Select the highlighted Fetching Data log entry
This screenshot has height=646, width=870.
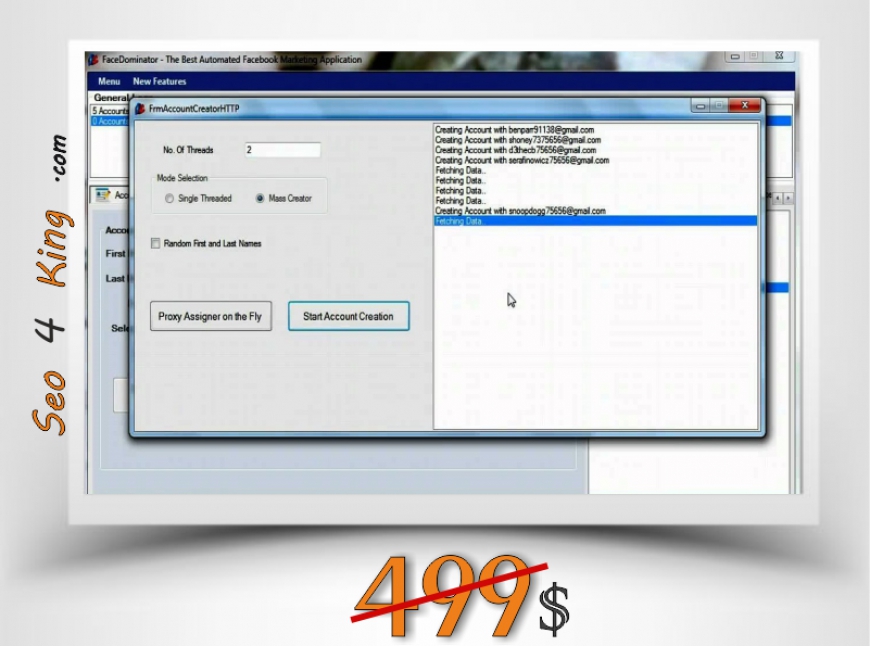coord(595,221)
